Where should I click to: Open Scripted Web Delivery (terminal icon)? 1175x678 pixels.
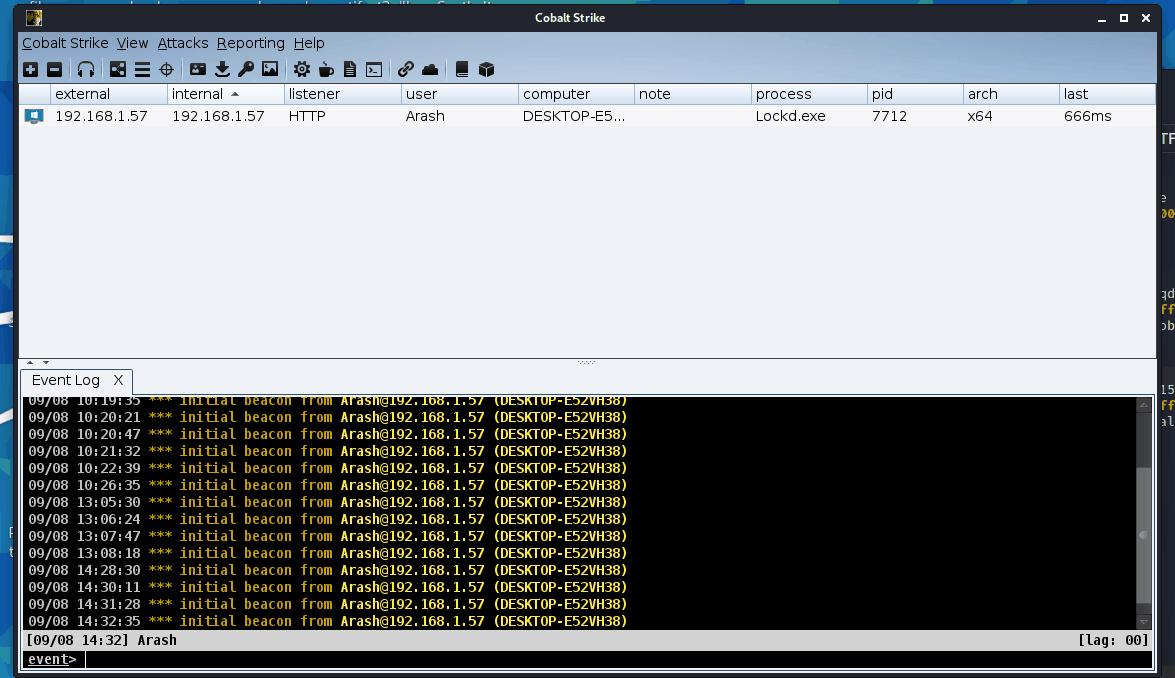coord(374,70)
